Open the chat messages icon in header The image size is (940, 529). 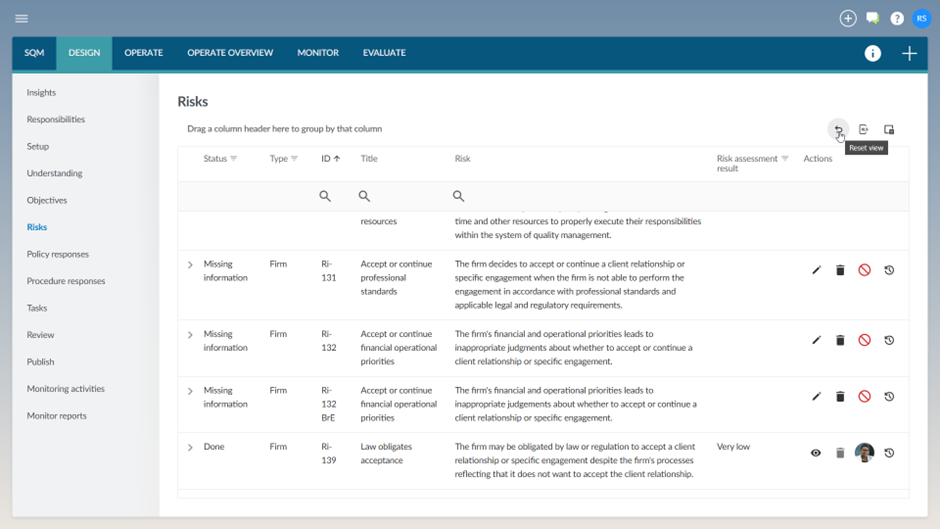click(x=872, y=19)
